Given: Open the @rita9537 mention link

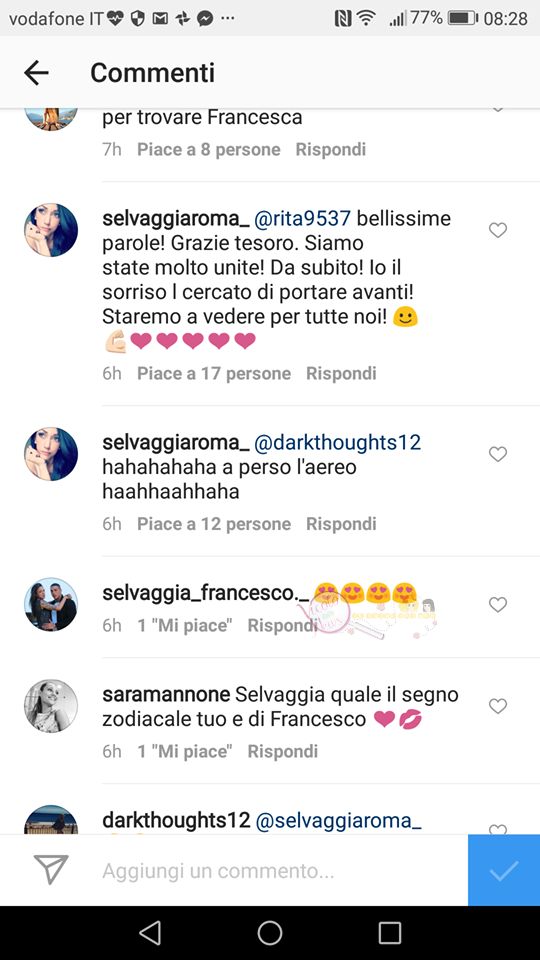Looking at the screenshot, I should point(302,219).
